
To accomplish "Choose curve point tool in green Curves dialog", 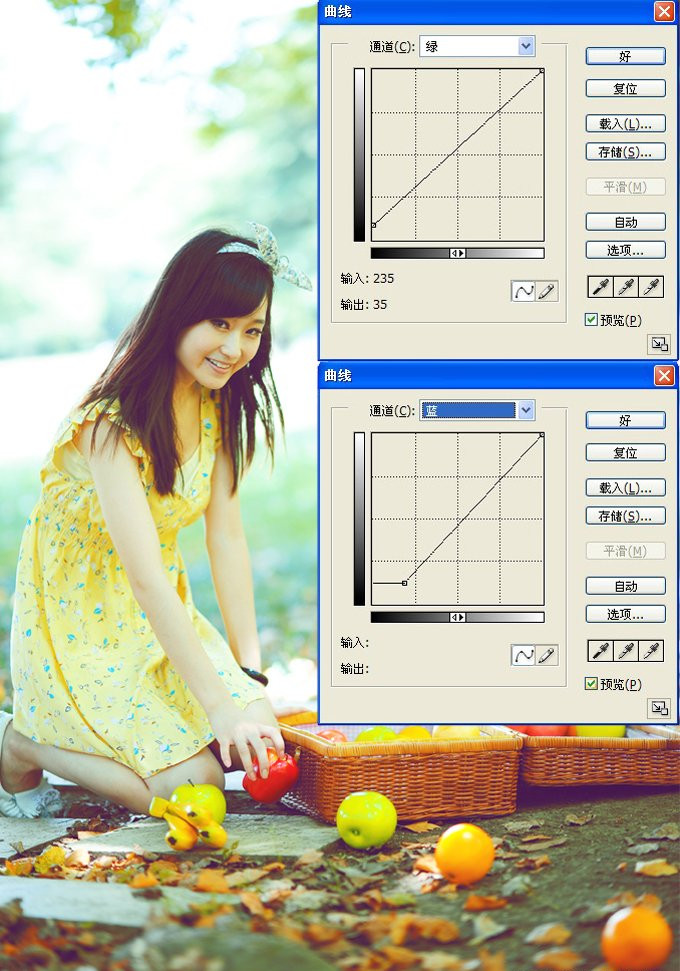I will [523, 291].
